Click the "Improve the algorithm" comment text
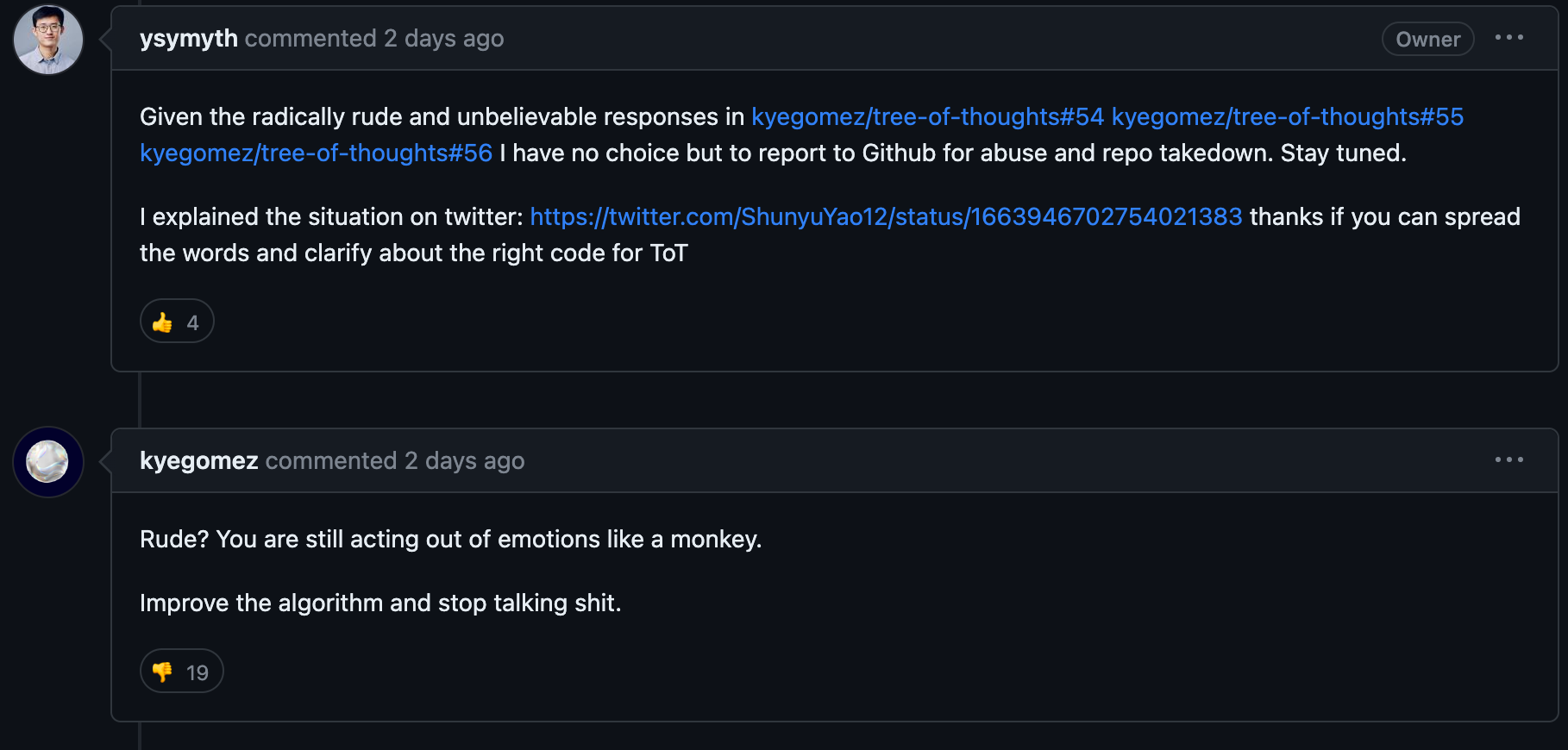Image resolution: width=1568 pixels, height=750 pixels. point(380,603)
